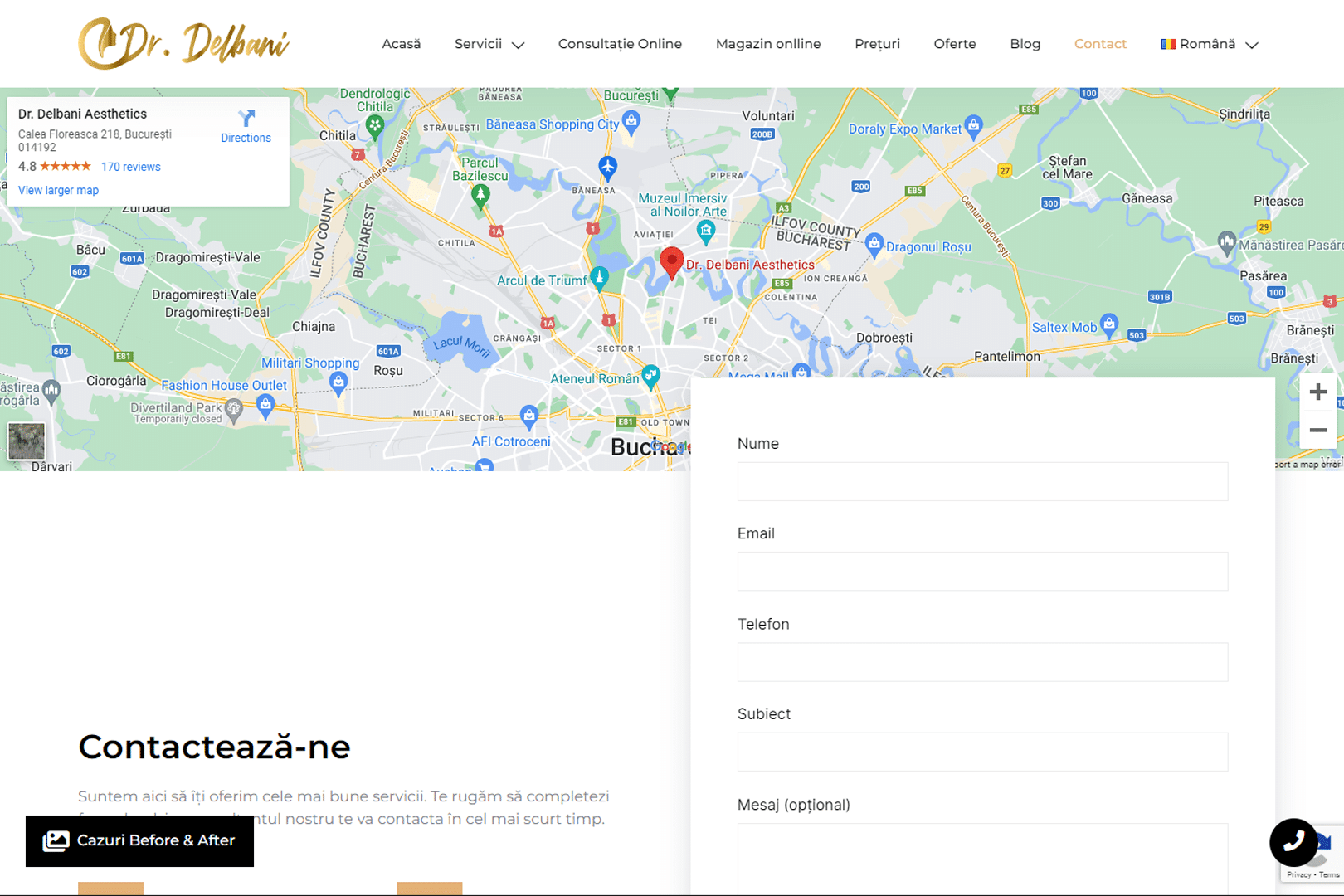Zoom out on the map
The image size is (1344, 896).
pos(1317,430)
